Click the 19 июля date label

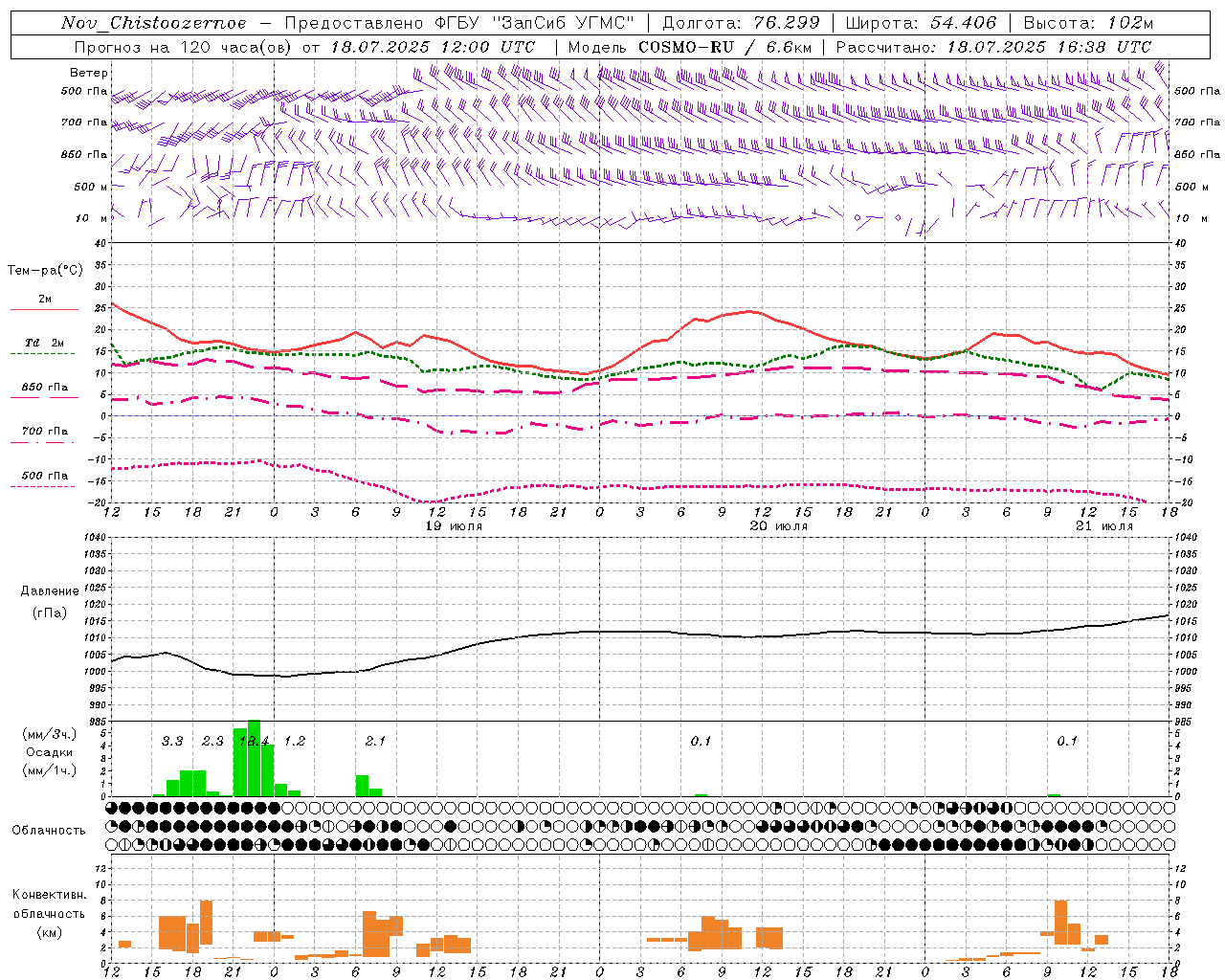455,526
